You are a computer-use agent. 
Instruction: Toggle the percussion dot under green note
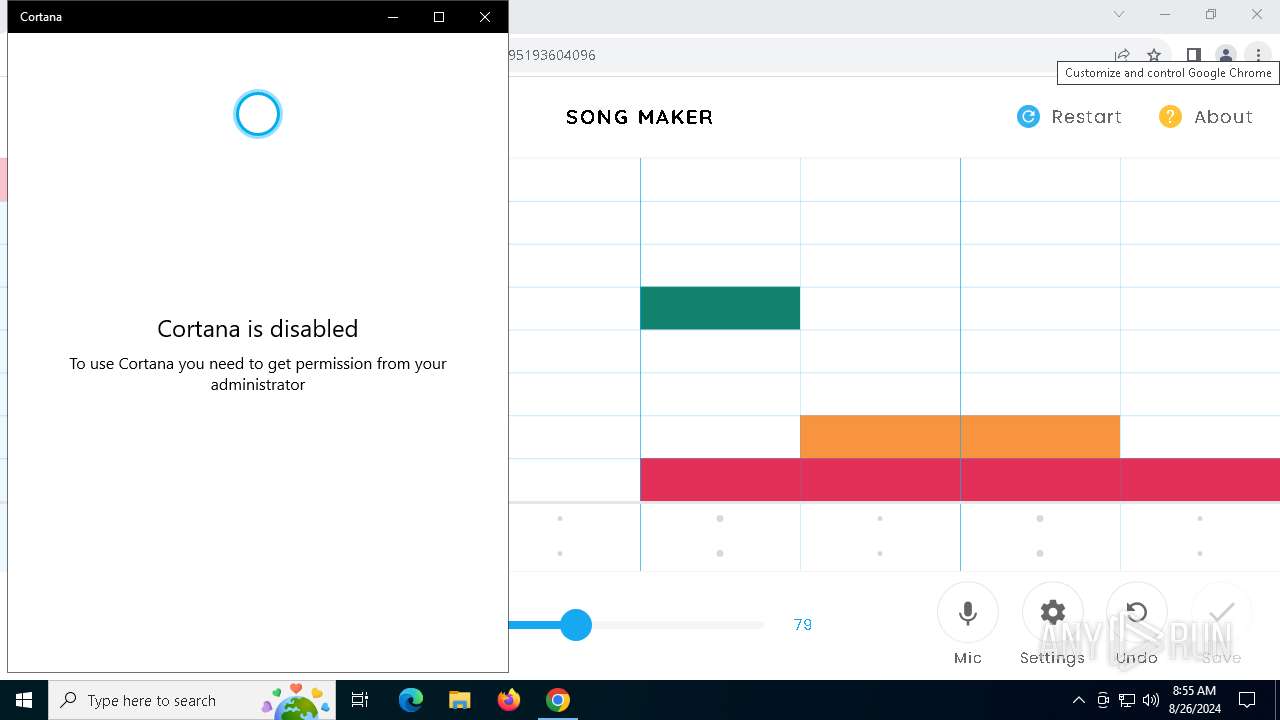pos(720,519)
